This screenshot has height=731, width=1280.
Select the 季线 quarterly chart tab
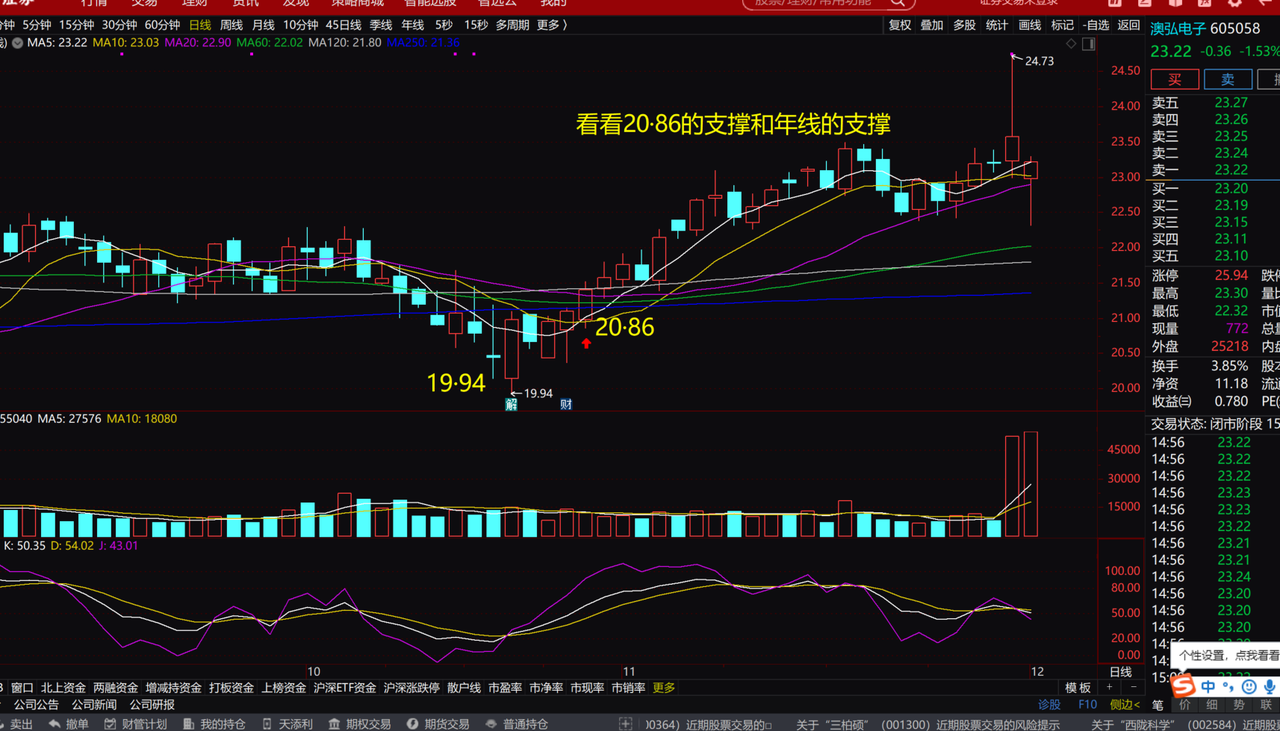pos(381,25)
